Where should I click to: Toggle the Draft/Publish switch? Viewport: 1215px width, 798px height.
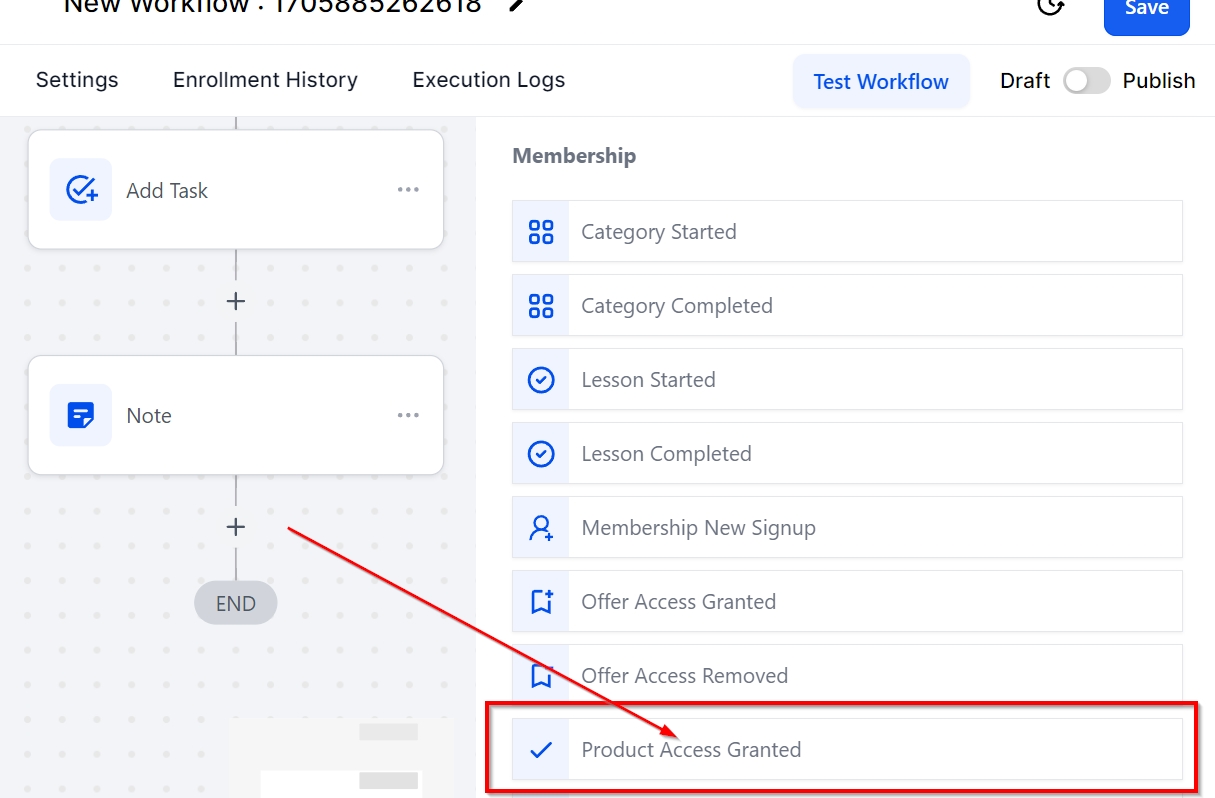1086,81
